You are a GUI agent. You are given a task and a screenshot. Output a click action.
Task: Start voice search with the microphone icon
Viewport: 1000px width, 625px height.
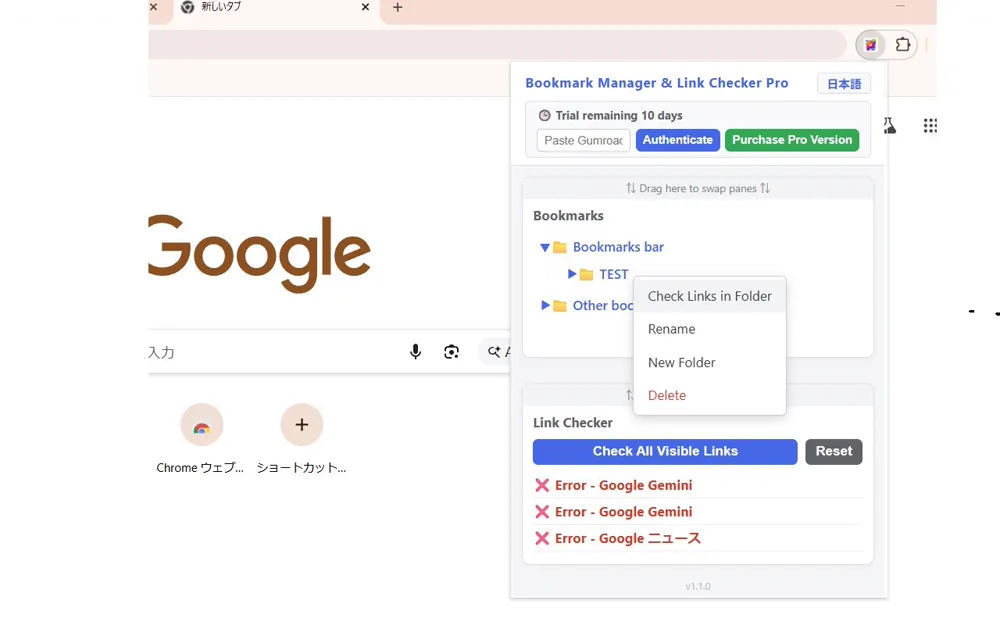tap(415, 351)
